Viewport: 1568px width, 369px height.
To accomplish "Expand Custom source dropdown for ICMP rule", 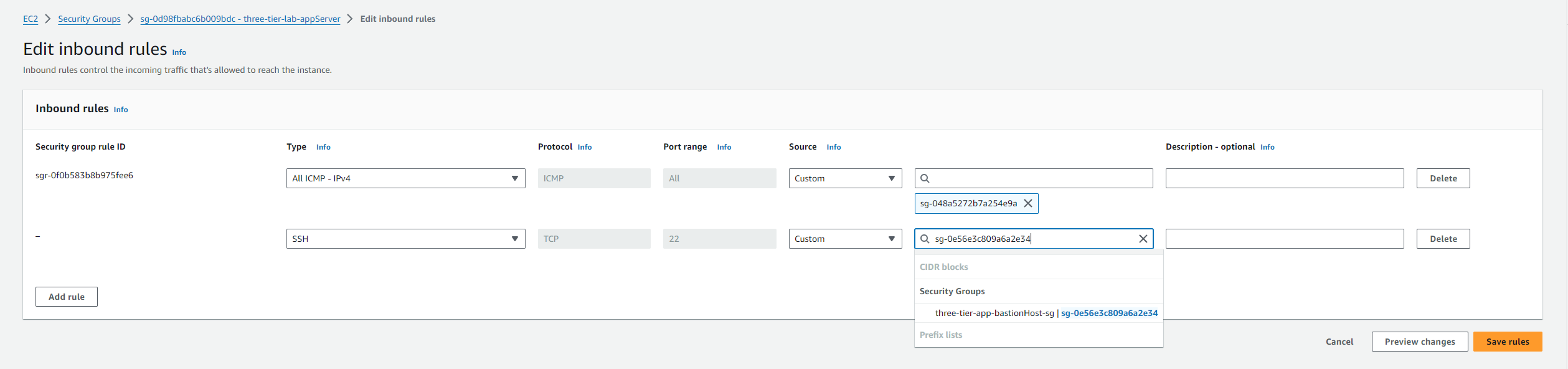I will [844, 178].
